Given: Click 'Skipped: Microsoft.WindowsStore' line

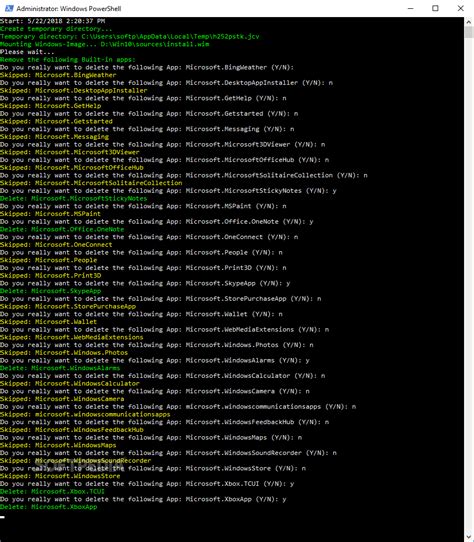Looking at the screenshot, I should pos(60,476).
